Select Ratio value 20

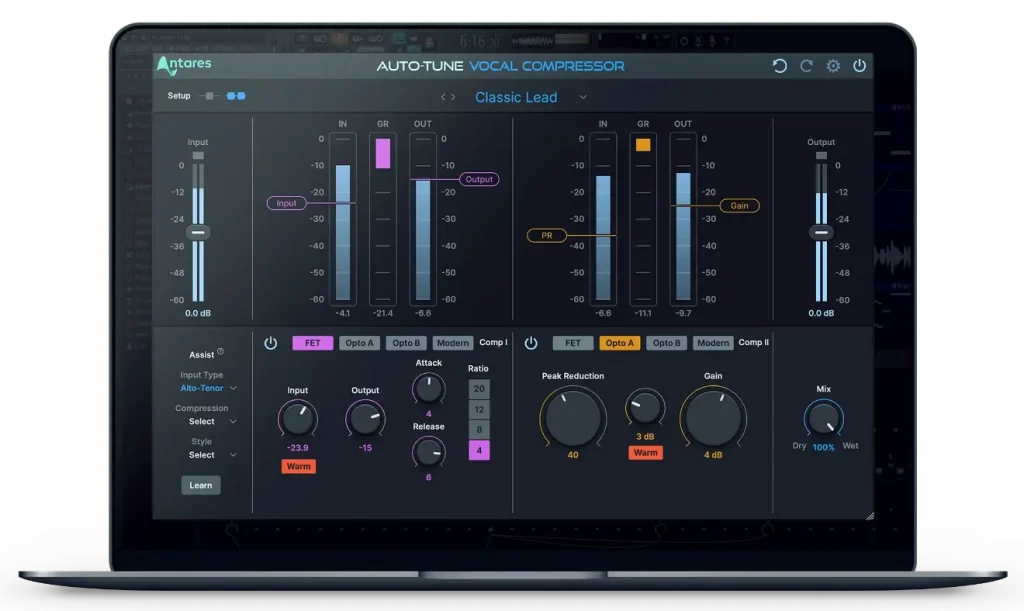(x=479, y=390)
